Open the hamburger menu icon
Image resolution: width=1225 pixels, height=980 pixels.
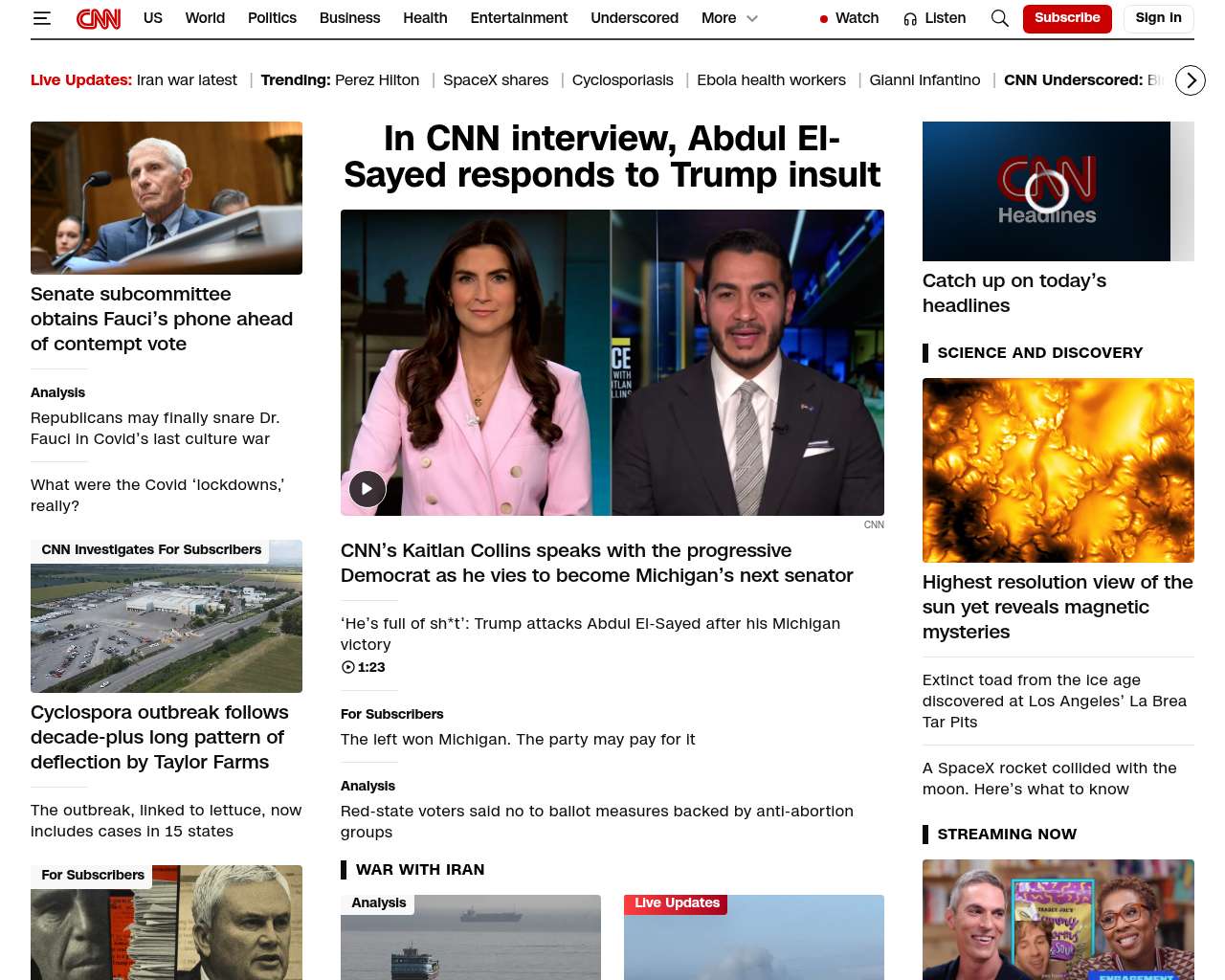[41, 18]
